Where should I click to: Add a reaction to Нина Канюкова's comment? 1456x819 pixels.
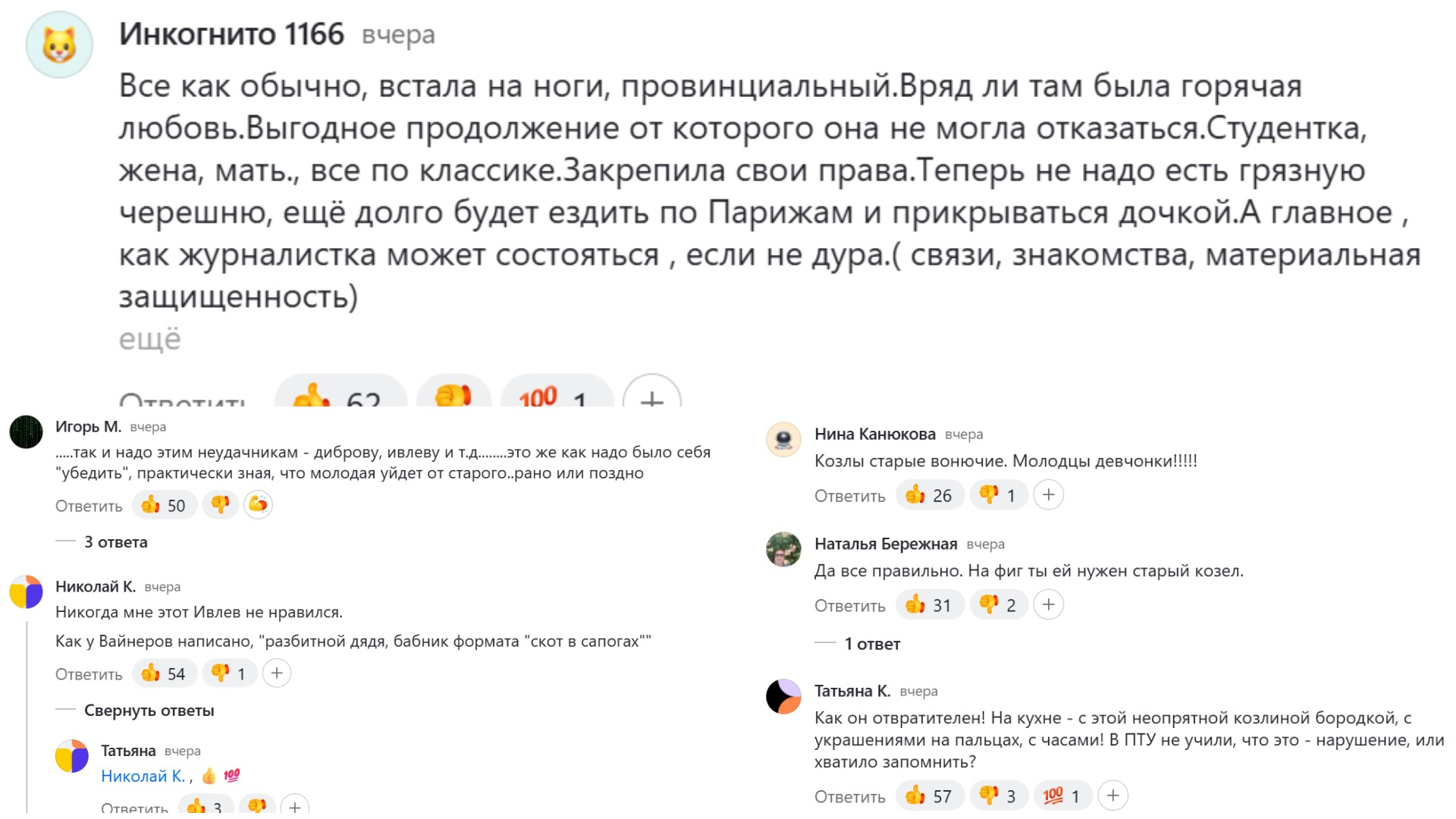coord(1048,495)
